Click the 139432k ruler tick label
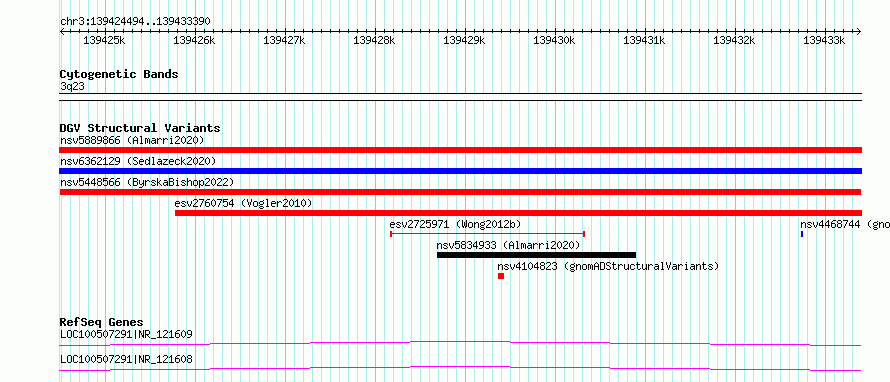This screenshot has width=890, height=382. point(734,40)
